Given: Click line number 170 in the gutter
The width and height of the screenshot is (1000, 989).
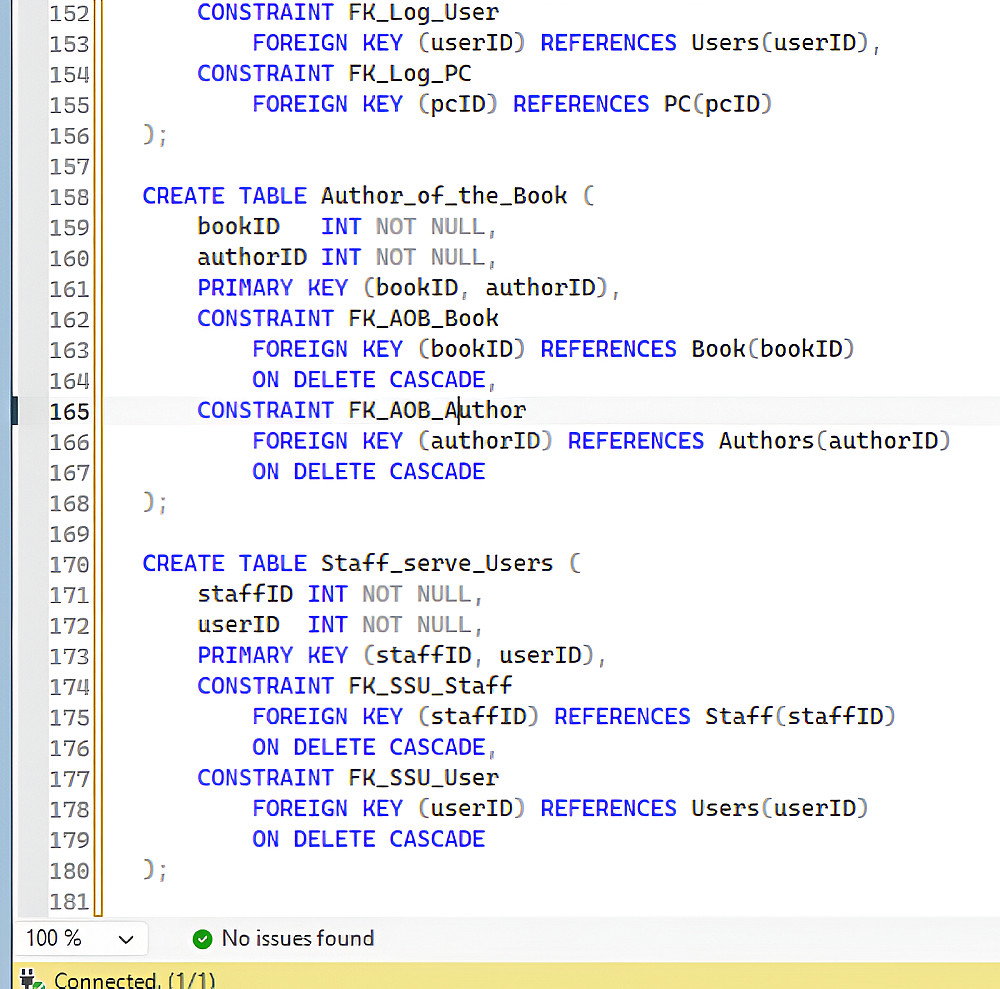Looking at the screenshot, I should tap(70, 564).
